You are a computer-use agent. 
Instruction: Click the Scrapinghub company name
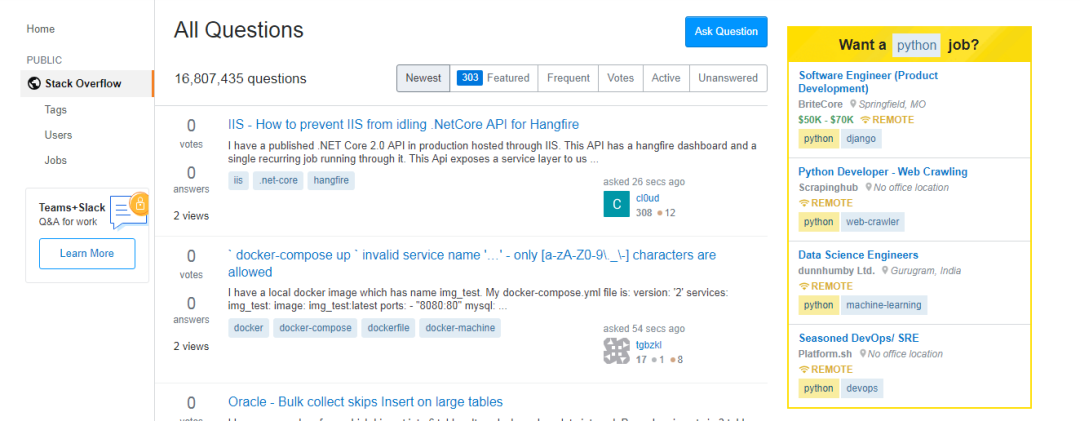828,187
